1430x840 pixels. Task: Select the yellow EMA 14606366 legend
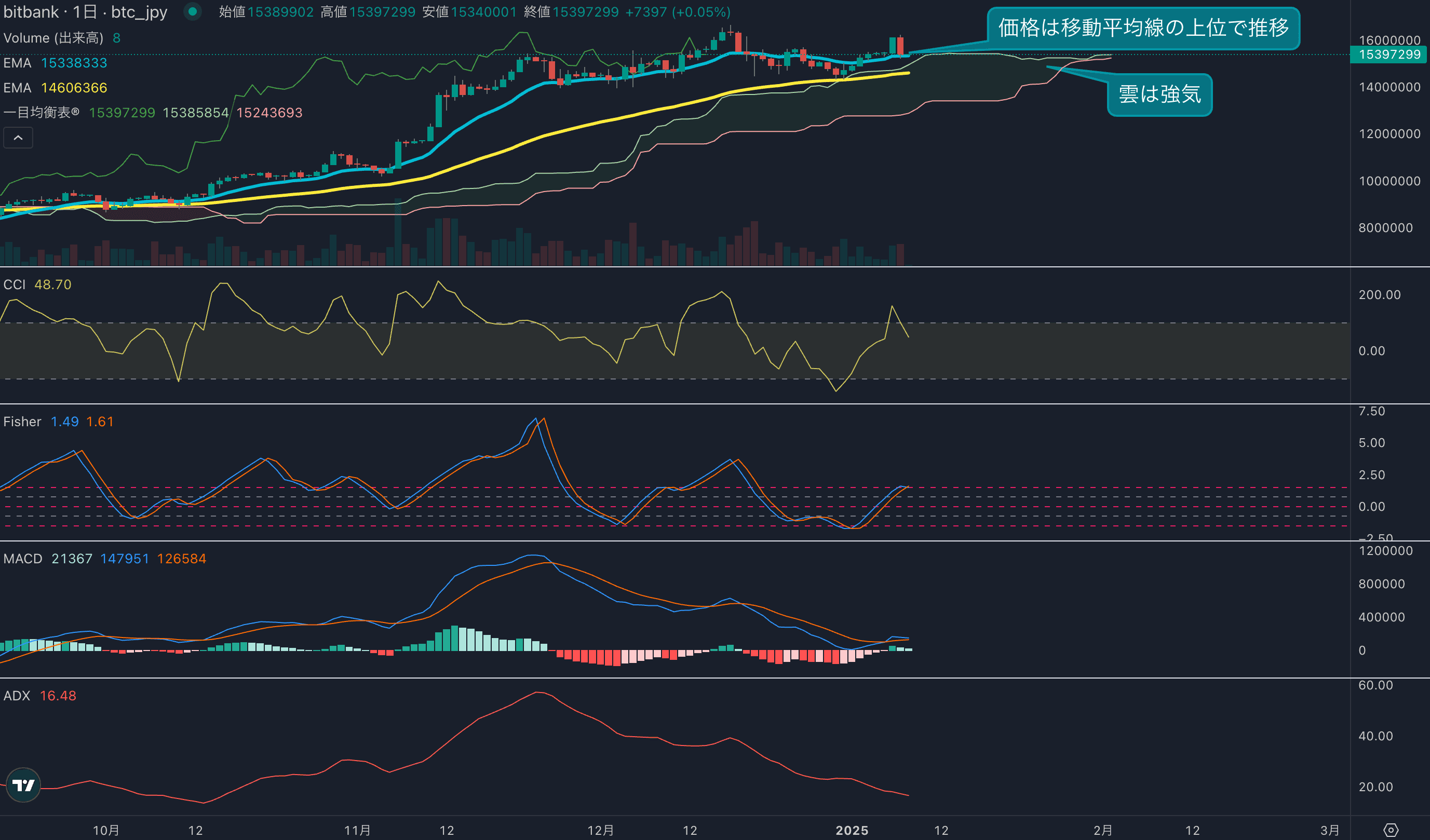(x=56, y=88)
